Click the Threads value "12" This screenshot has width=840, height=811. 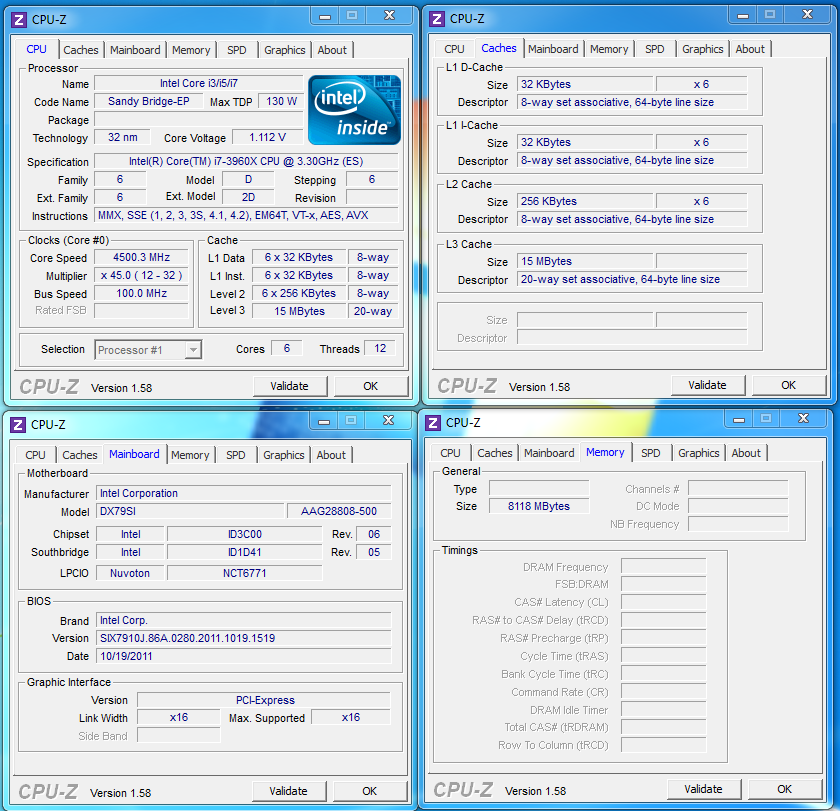pyautogui.click(x=380, y=348)
